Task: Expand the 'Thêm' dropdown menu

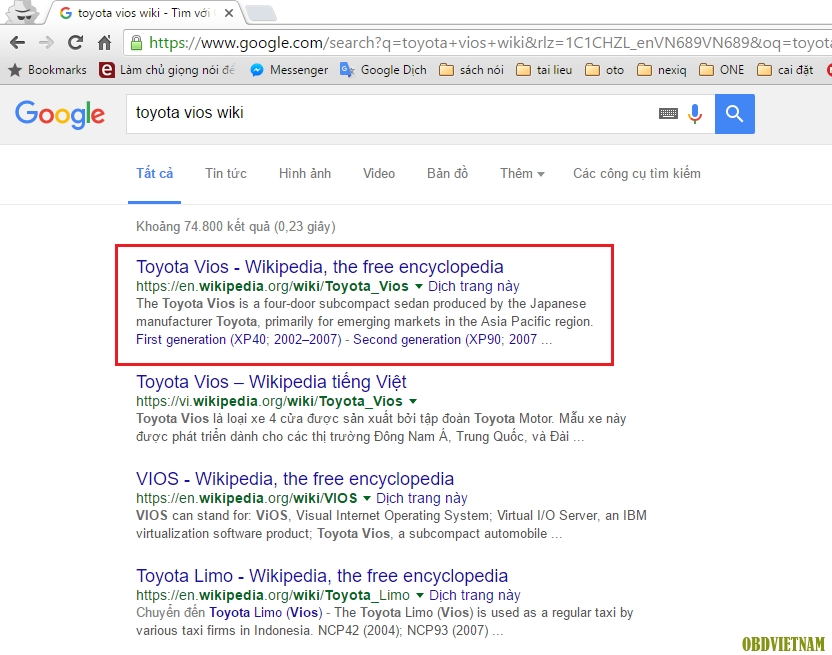Action: pos(522,174)
